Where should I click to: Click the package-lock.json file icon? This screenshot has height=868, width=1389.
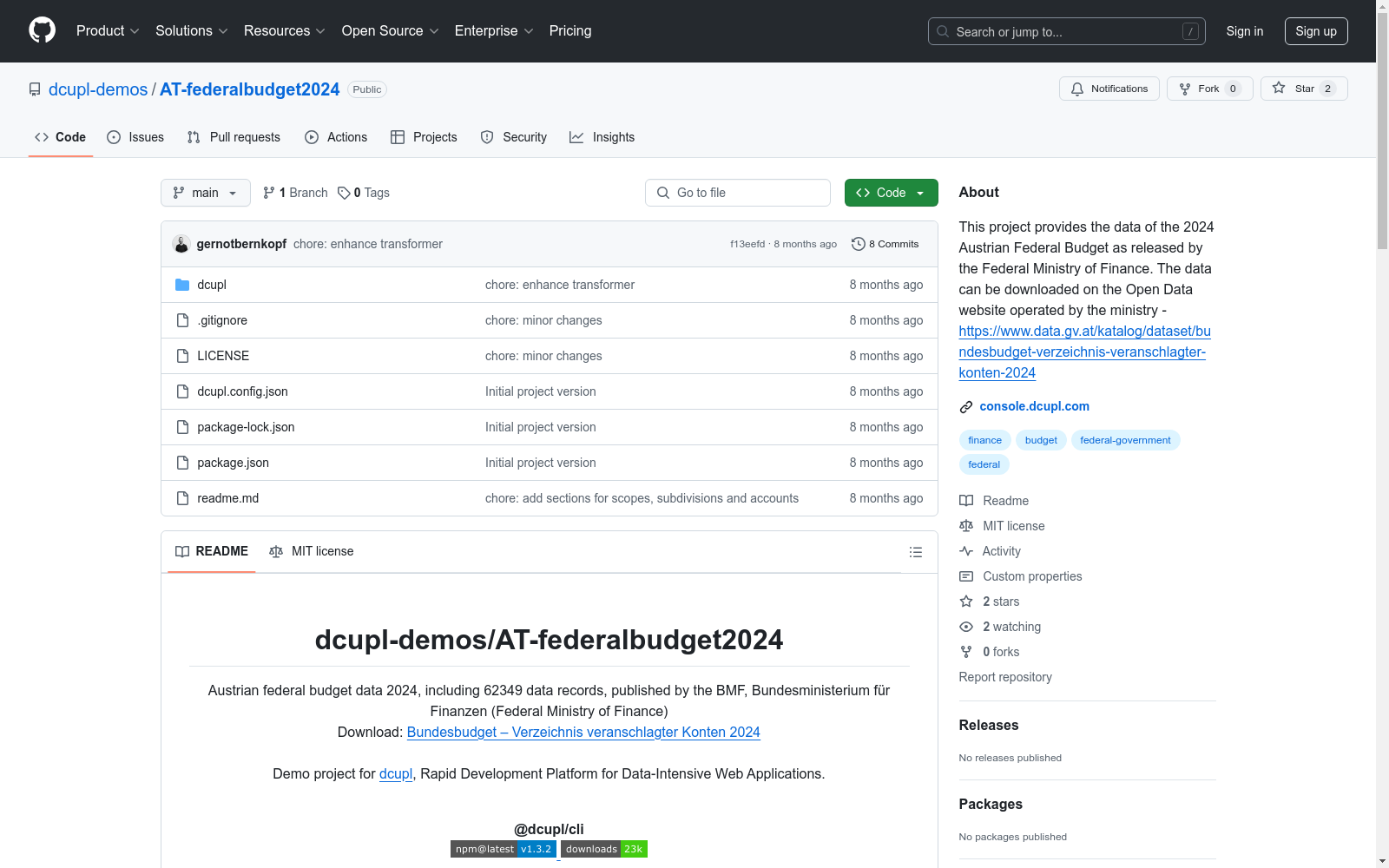[x=182, y=427]
